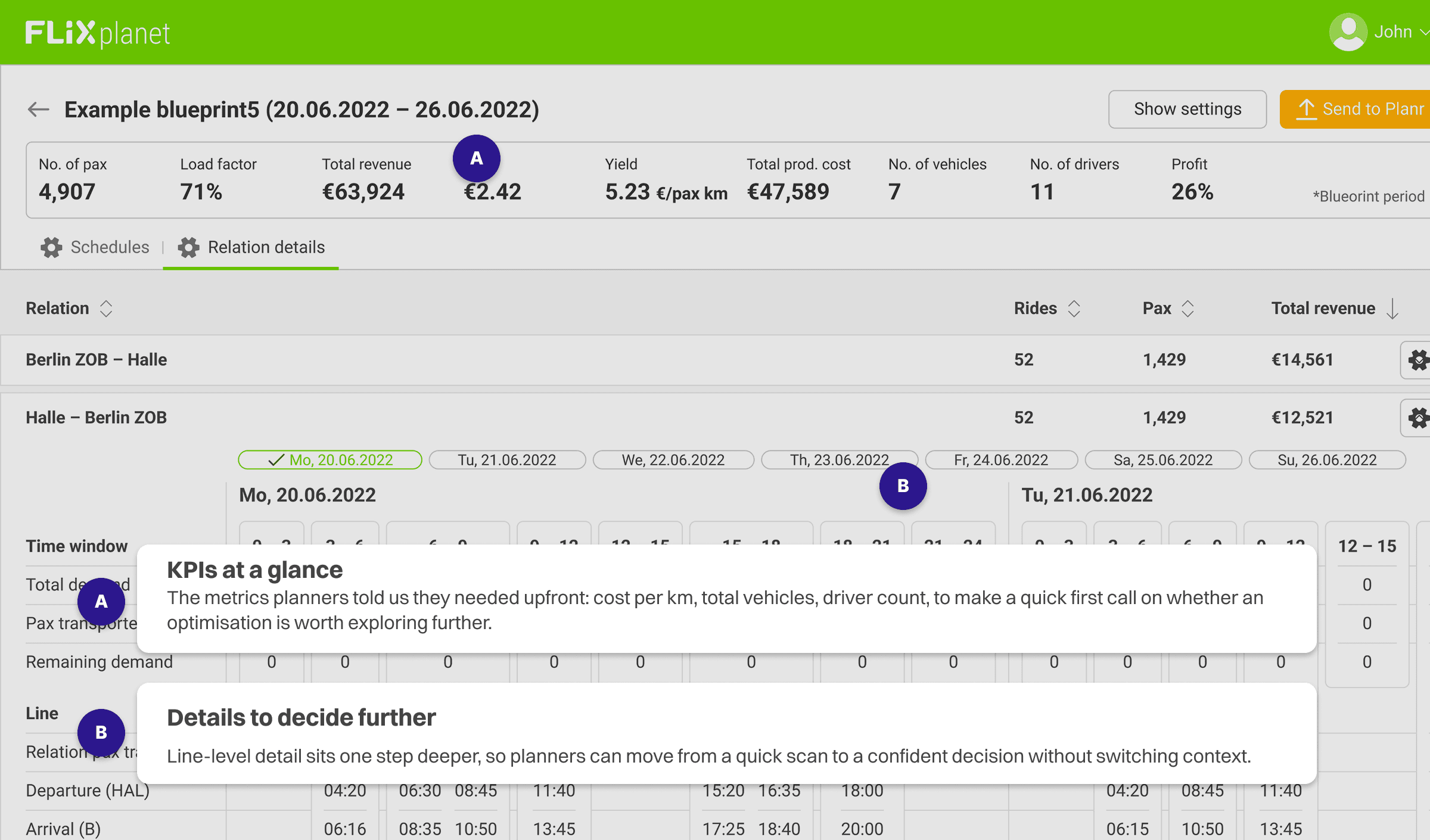Viewport: 1430px width, 840px height.
Task: Deselect the Mo, 20.06.2022 day chip
Action: coord(330,460)
